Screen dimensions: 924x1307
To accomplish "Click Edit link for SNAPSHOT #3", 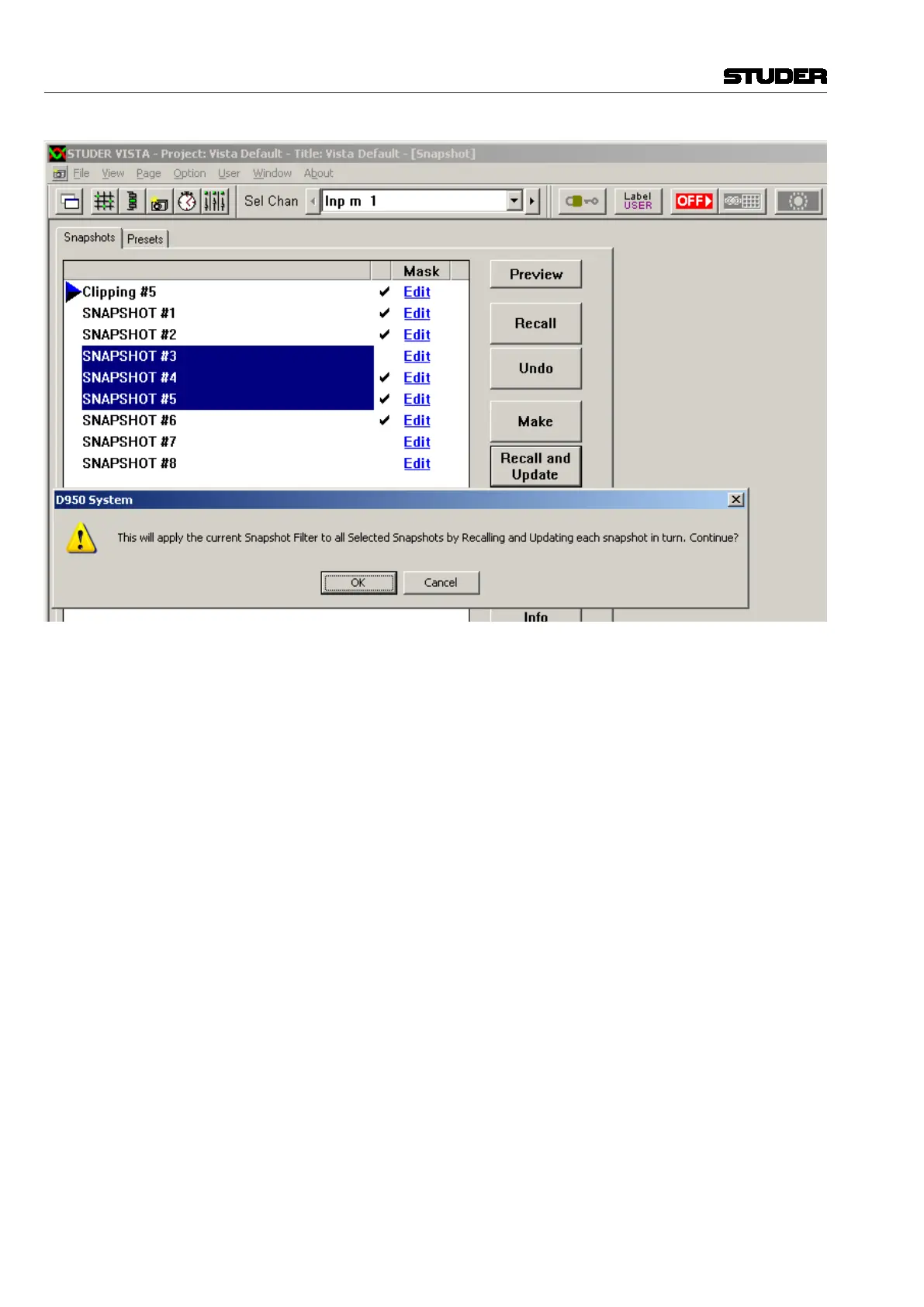I will pyautogui.click(x=417, y=356).
